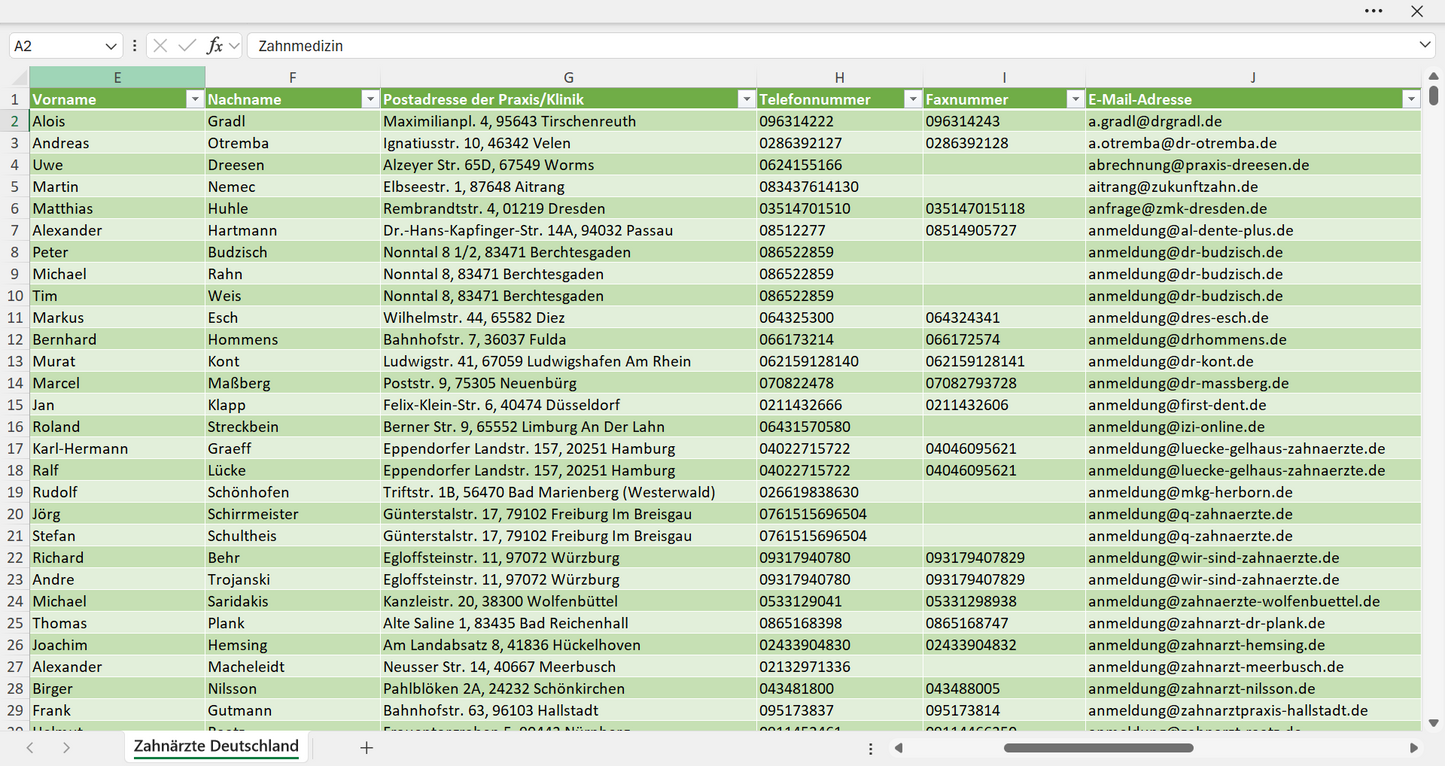
Task: Select column G header
Action: pyautogui.click(x=568, y=77)
